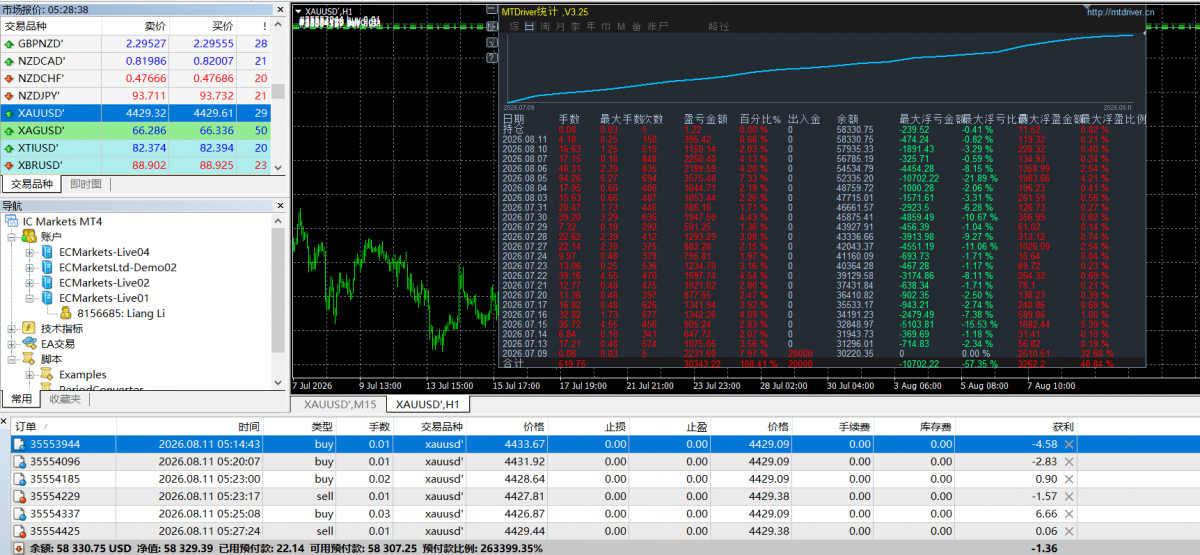Click the arrow icon beside XAGUSD'
This screenshot has width=1200, height=555.
9,131
